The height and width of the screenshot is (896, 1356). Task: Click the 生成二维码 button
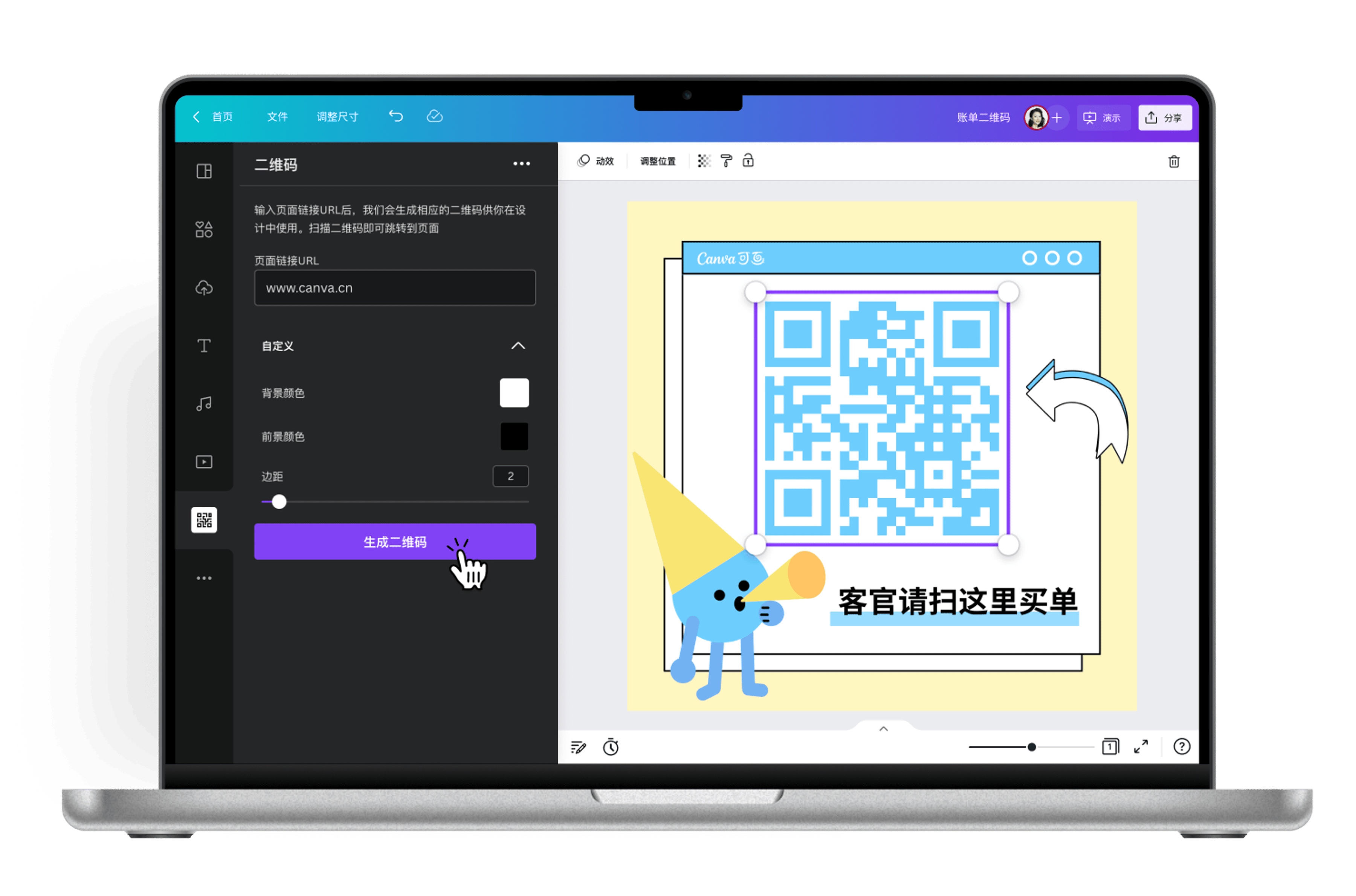395,542
